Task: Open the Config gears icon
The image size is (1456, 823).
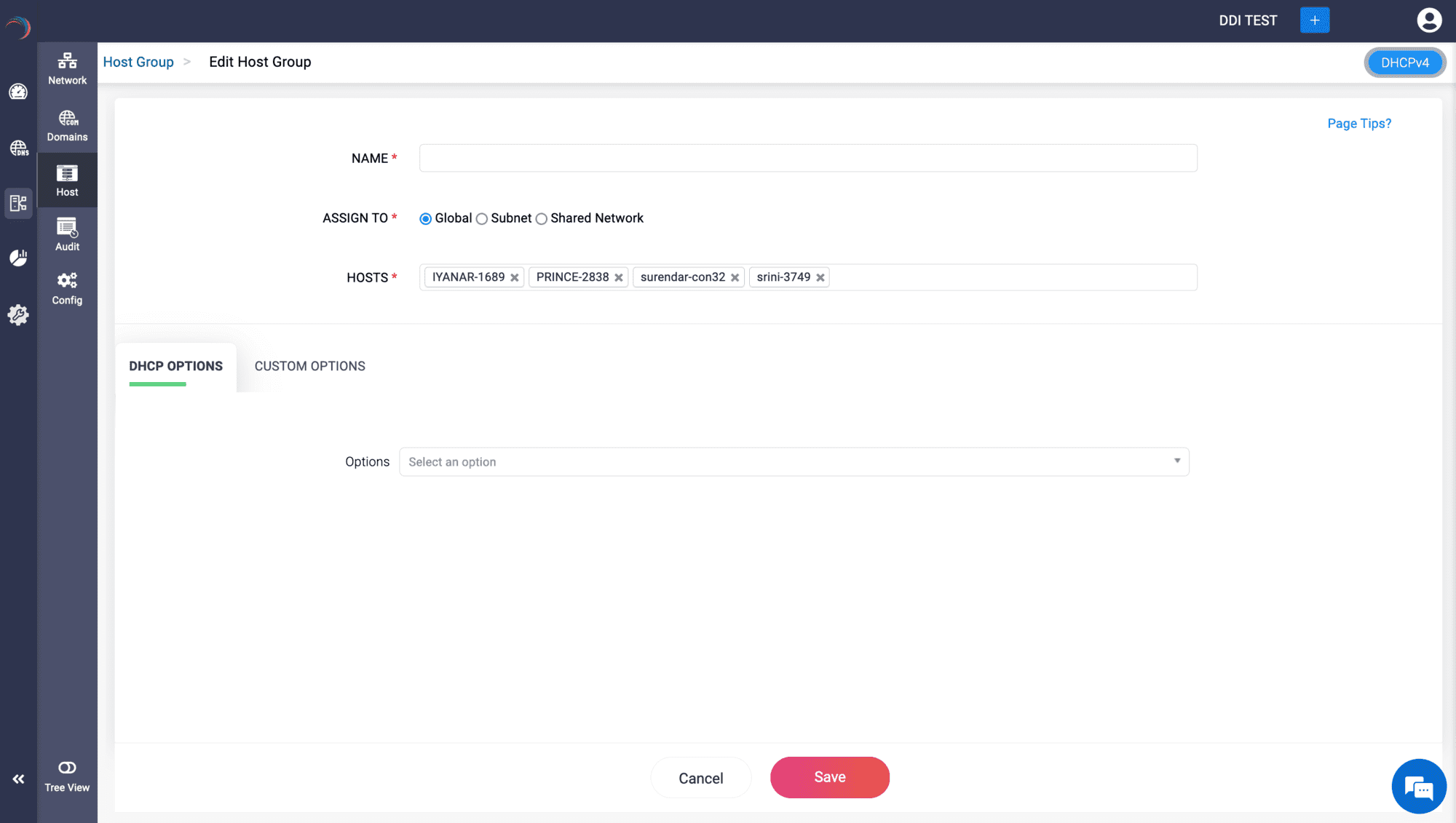Action: coord(67,288)
